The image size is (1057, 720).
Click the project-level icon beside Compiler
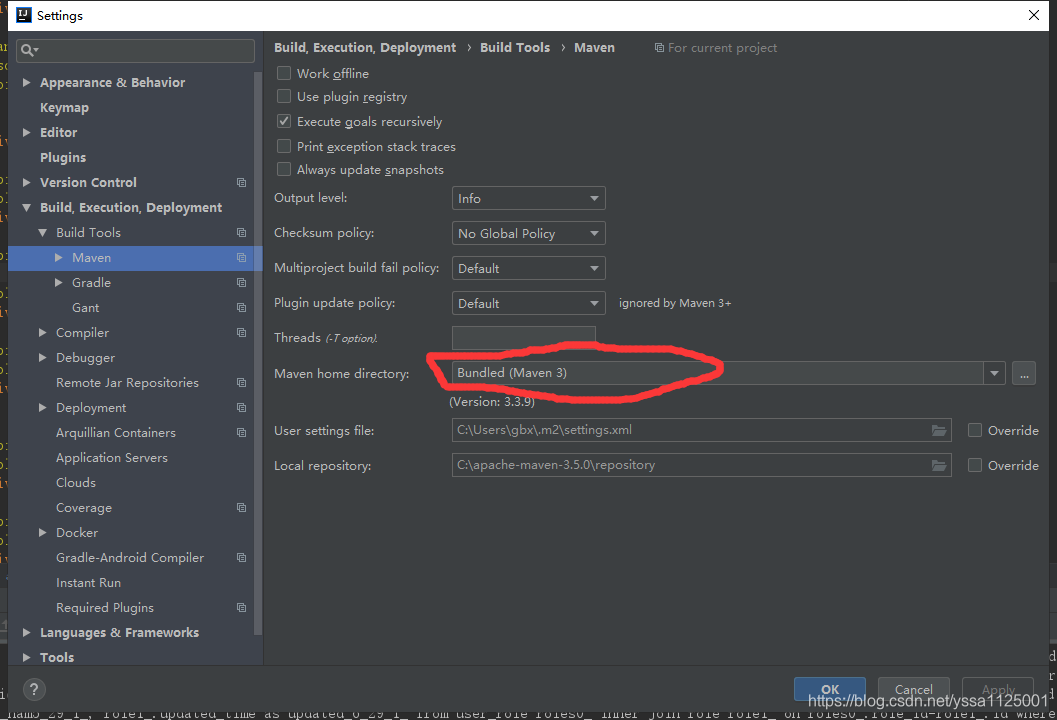(241, 332)
